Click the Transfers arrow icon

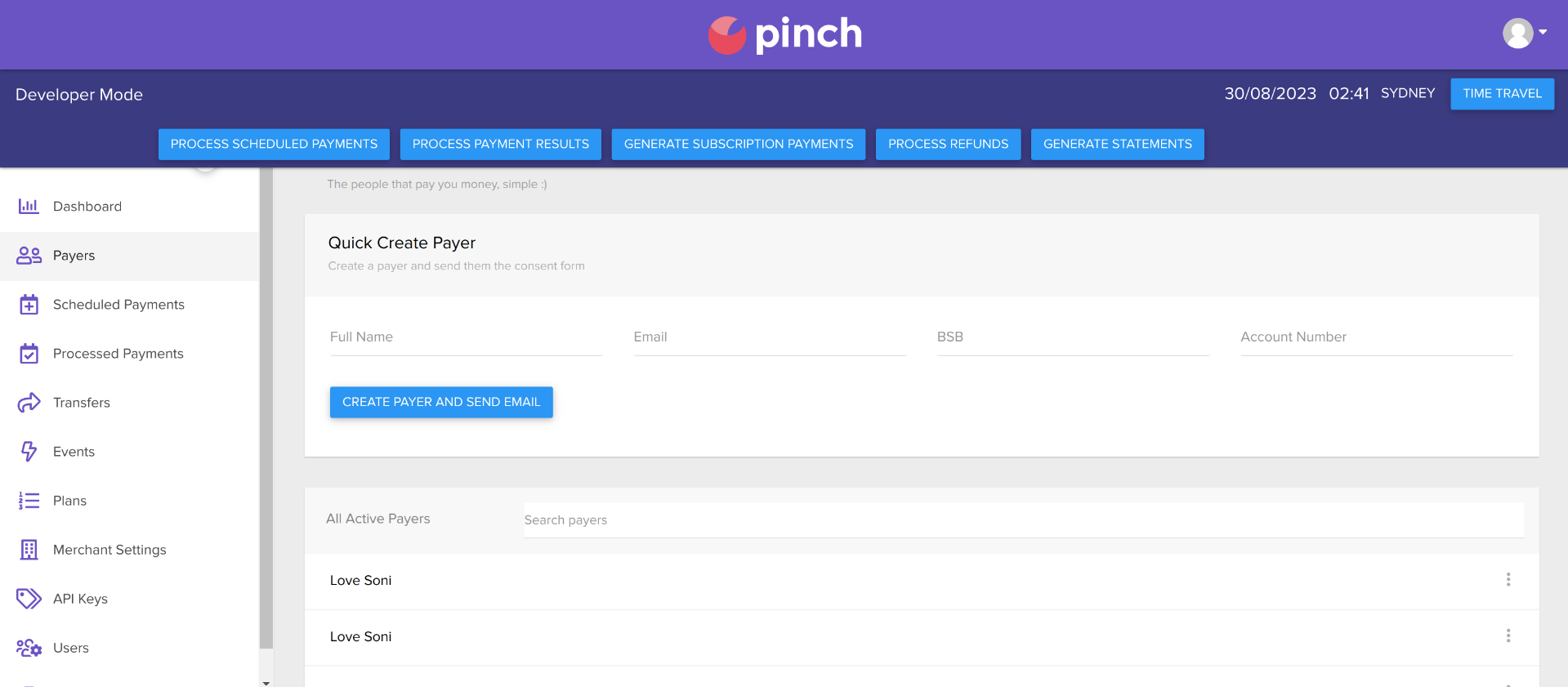[x=29, y=403]
